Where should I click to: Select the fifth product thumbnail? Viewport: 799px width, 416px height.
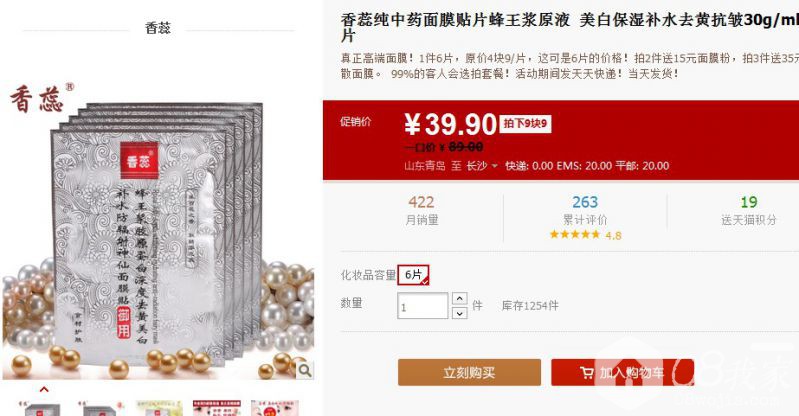coord(275,408)
